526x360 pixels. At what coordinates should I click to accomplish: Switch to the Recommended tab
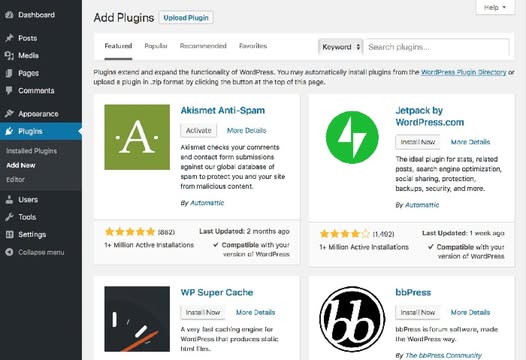tap(203, 46)
